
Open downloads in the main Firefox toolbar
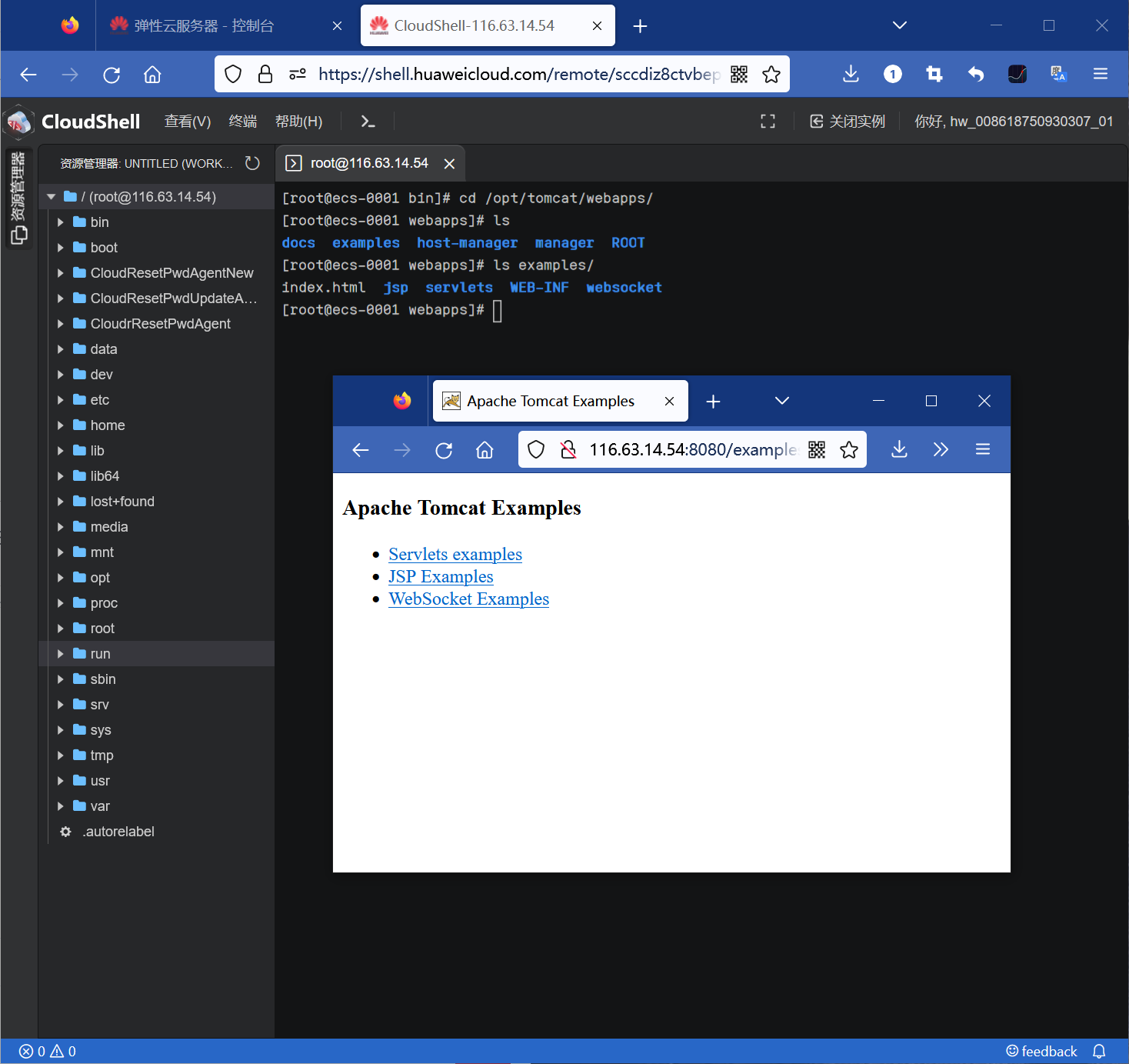point(851,74)
